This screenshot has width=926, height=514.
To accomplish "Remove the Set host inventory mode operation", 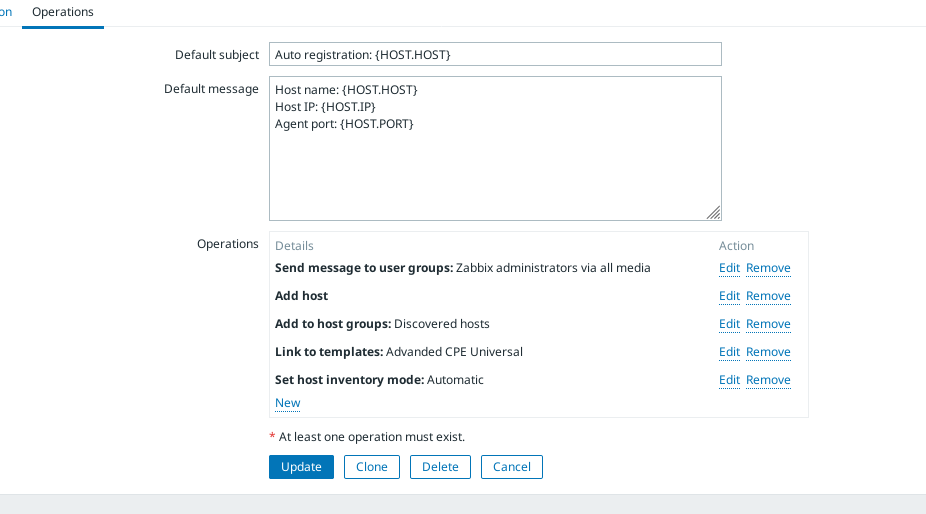I will (x=768, y=380).
